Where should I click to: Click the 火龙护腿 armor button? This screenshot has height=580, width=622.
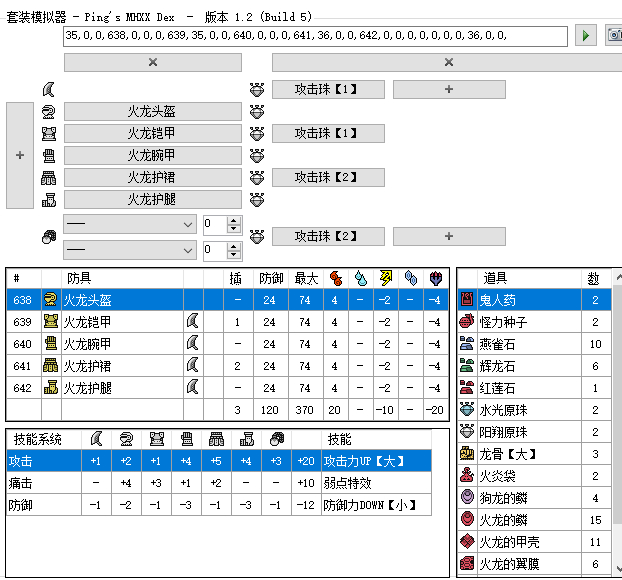pyautogui.click(x=153, y=200)
